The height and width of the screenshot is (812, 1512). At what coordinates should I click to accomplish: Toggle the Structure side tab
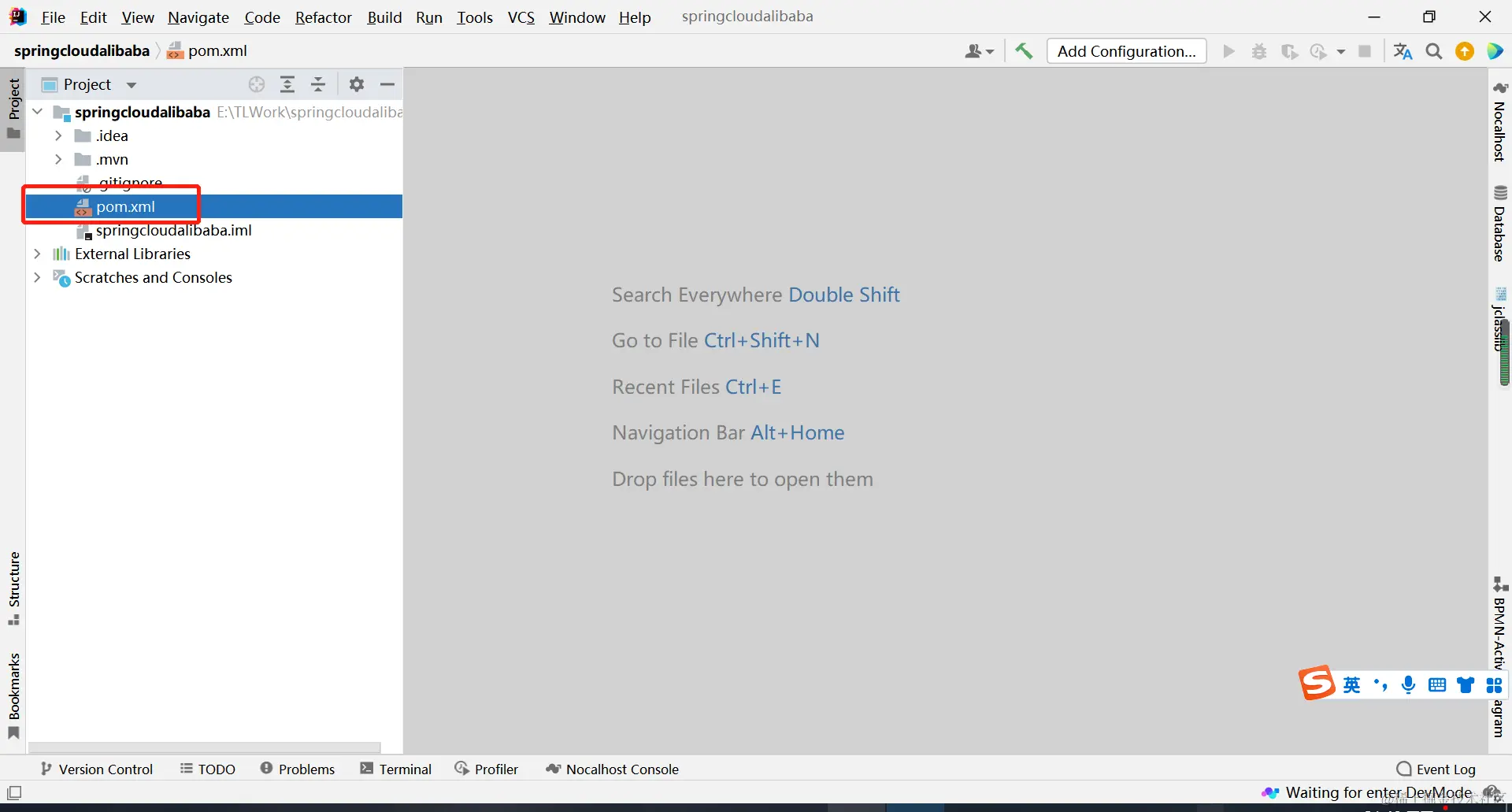click(13, 588)
